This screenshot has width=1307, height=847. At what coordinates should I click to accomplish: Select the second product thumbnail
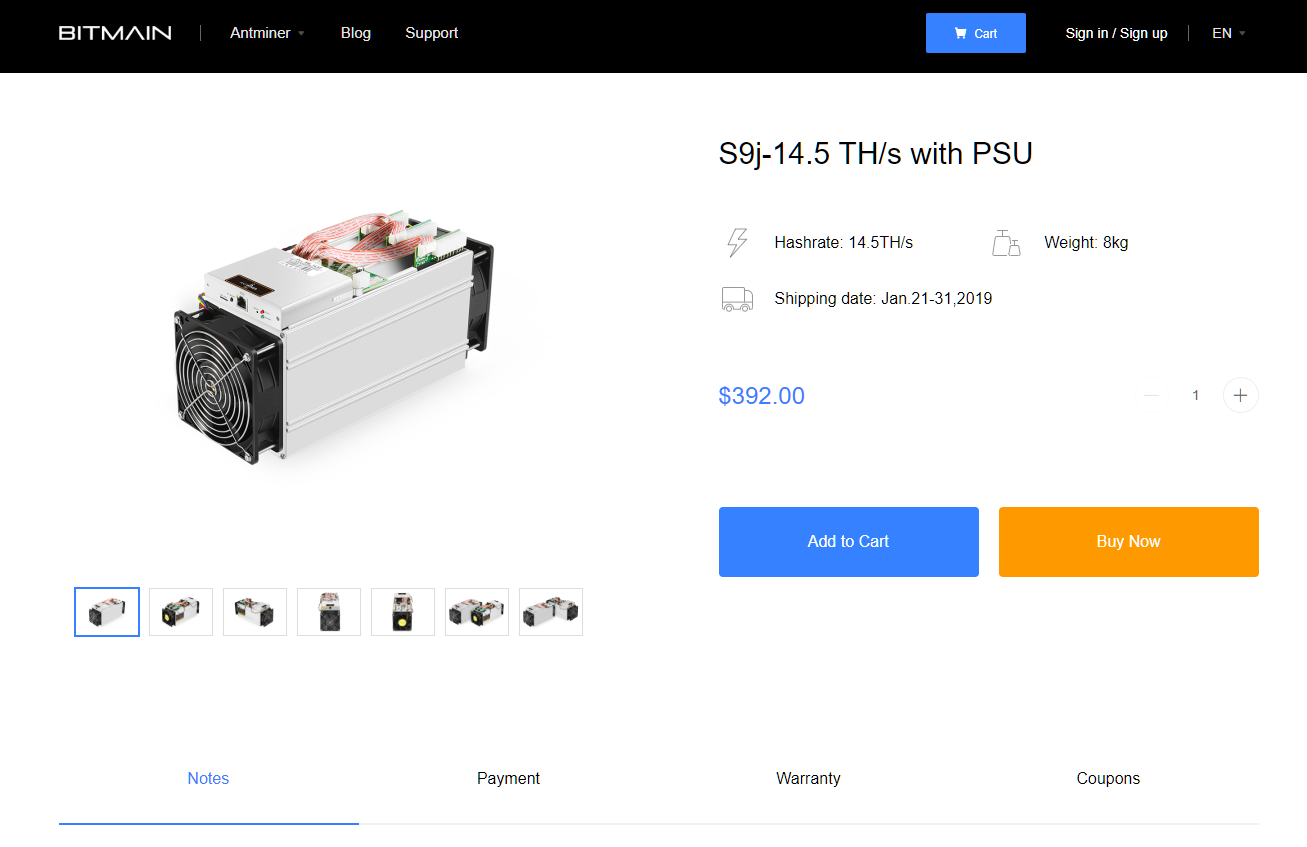pos(181,612)
